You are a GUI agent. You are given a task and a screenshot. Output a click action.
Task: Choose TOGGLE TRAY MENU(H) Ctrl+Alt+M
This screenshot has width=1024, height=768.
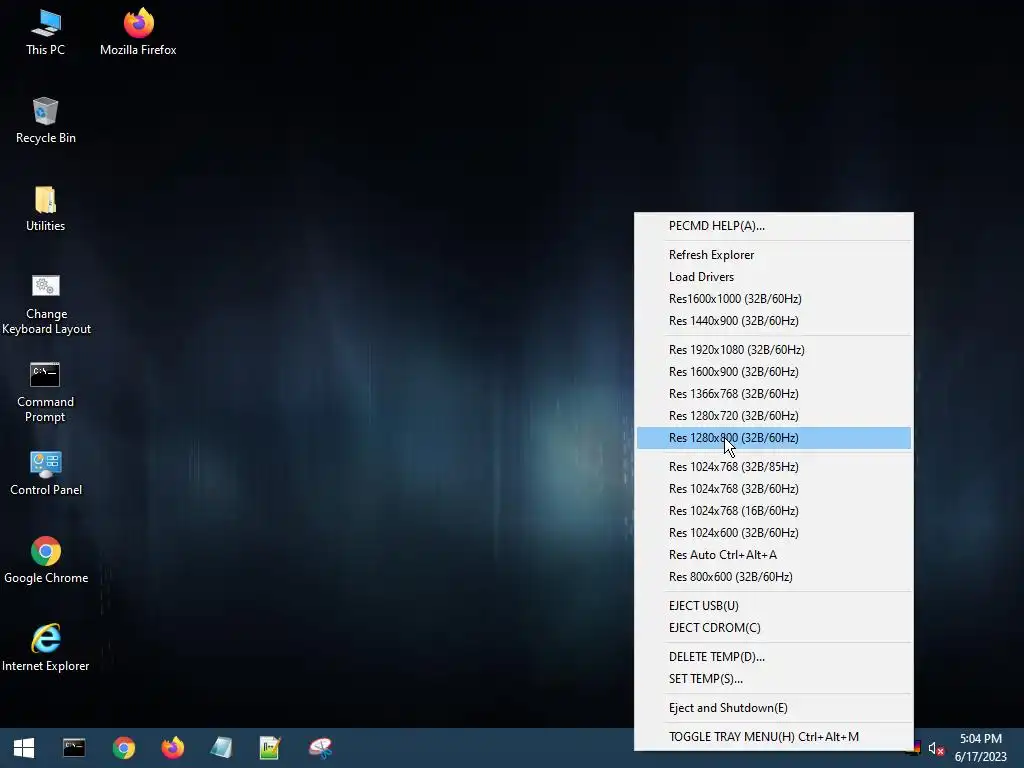pyautogui.click(x=774, y=737)
